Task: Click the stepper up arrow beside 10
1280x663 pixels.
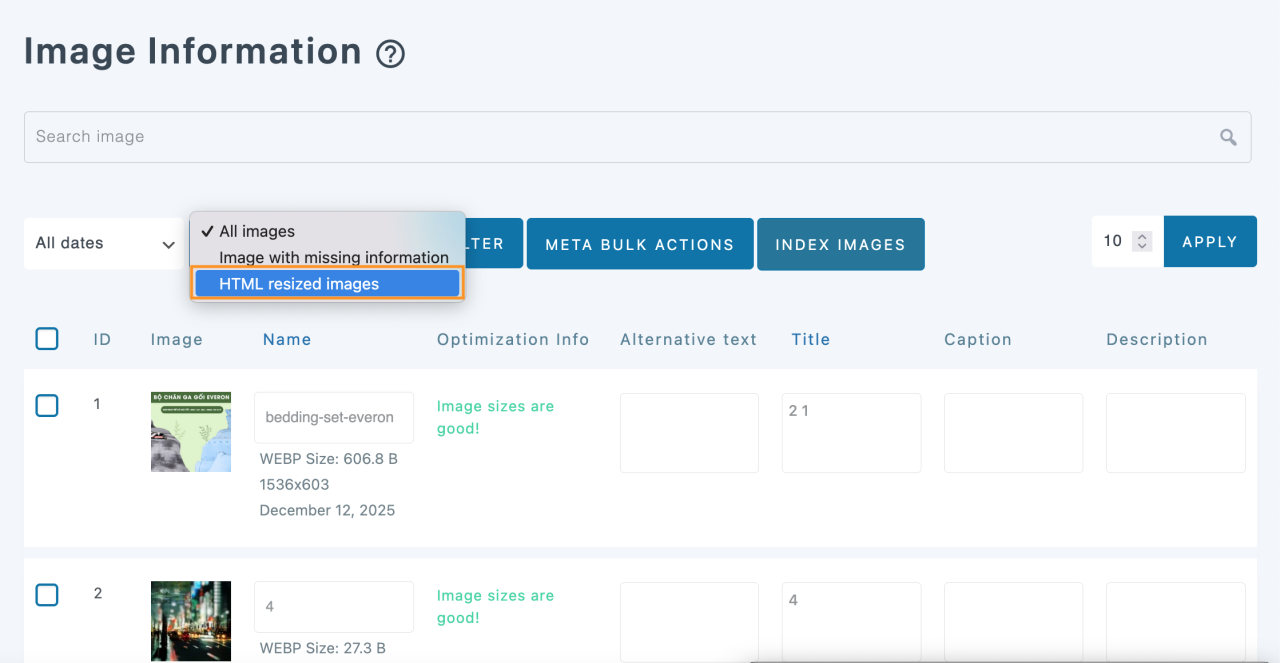Action: point(1140,235)
